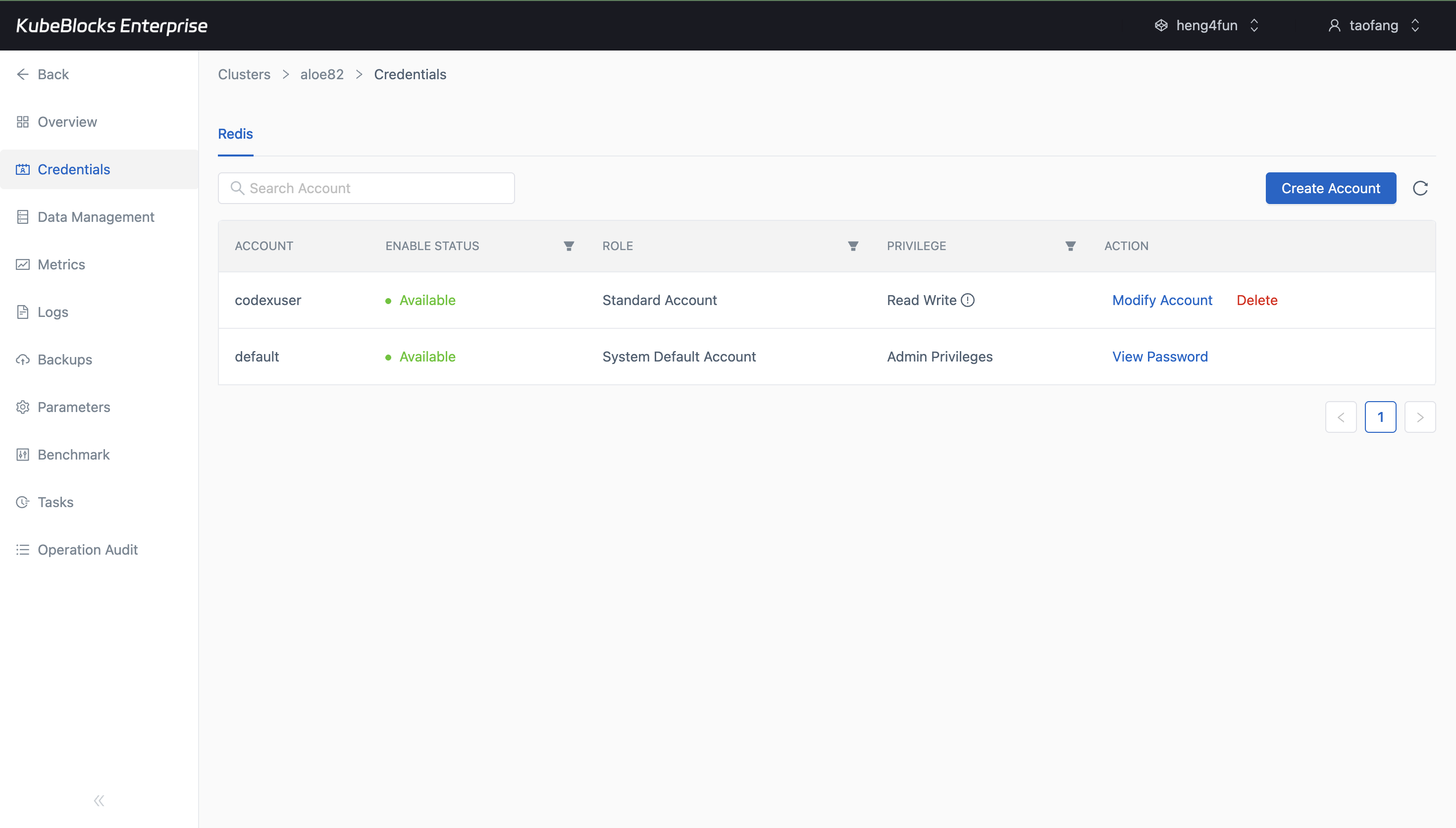This screenshot has height=828, width=1456.
Task: Switch to the Redis tab
Action: 235,134
